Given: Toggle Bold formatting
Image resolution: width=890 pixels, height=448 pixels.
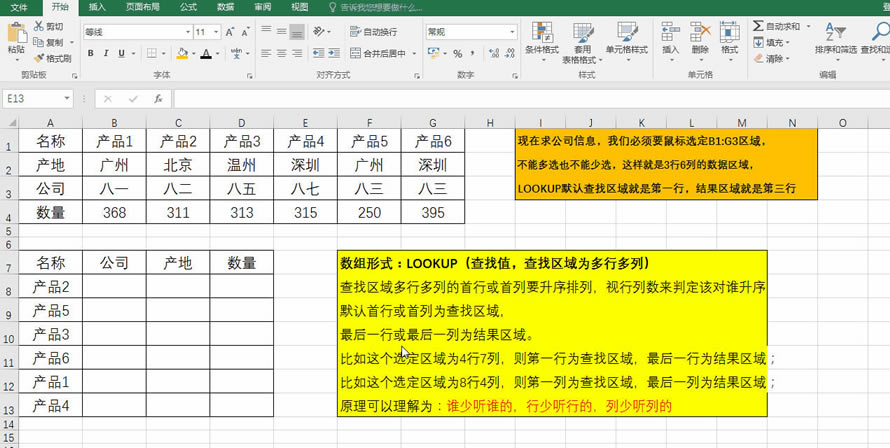Looking at the screenshot, I should click(x=91, y=53).
